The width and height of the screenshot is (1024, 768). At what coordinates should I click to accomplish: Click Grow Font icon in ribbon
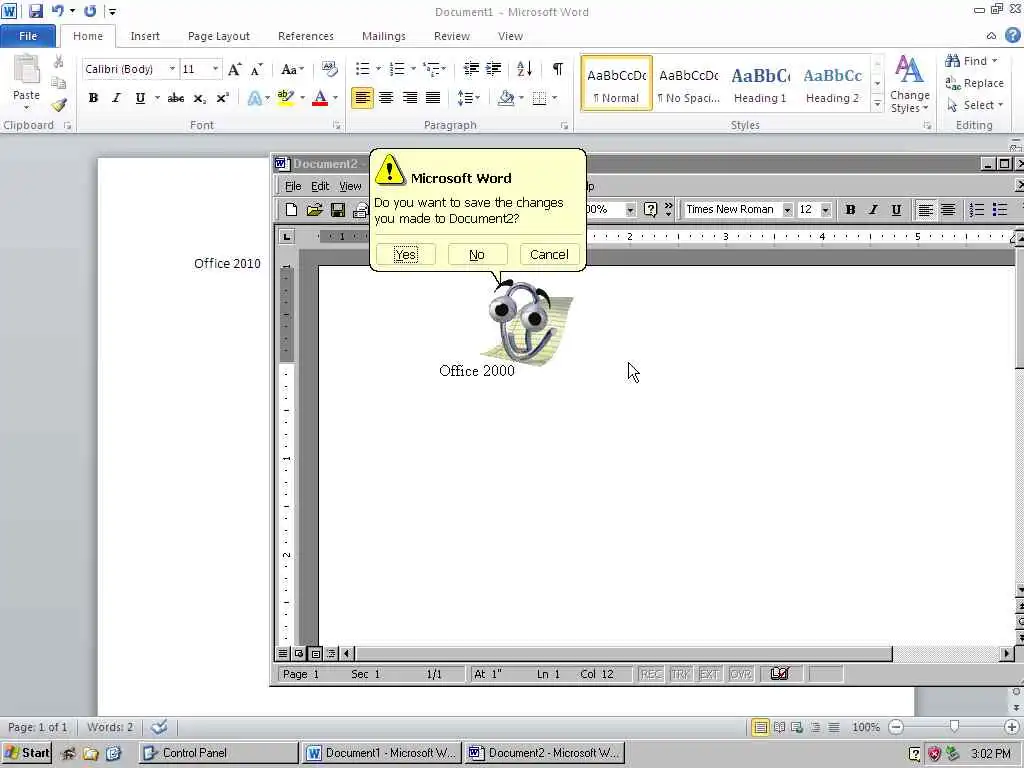[234, 69]
